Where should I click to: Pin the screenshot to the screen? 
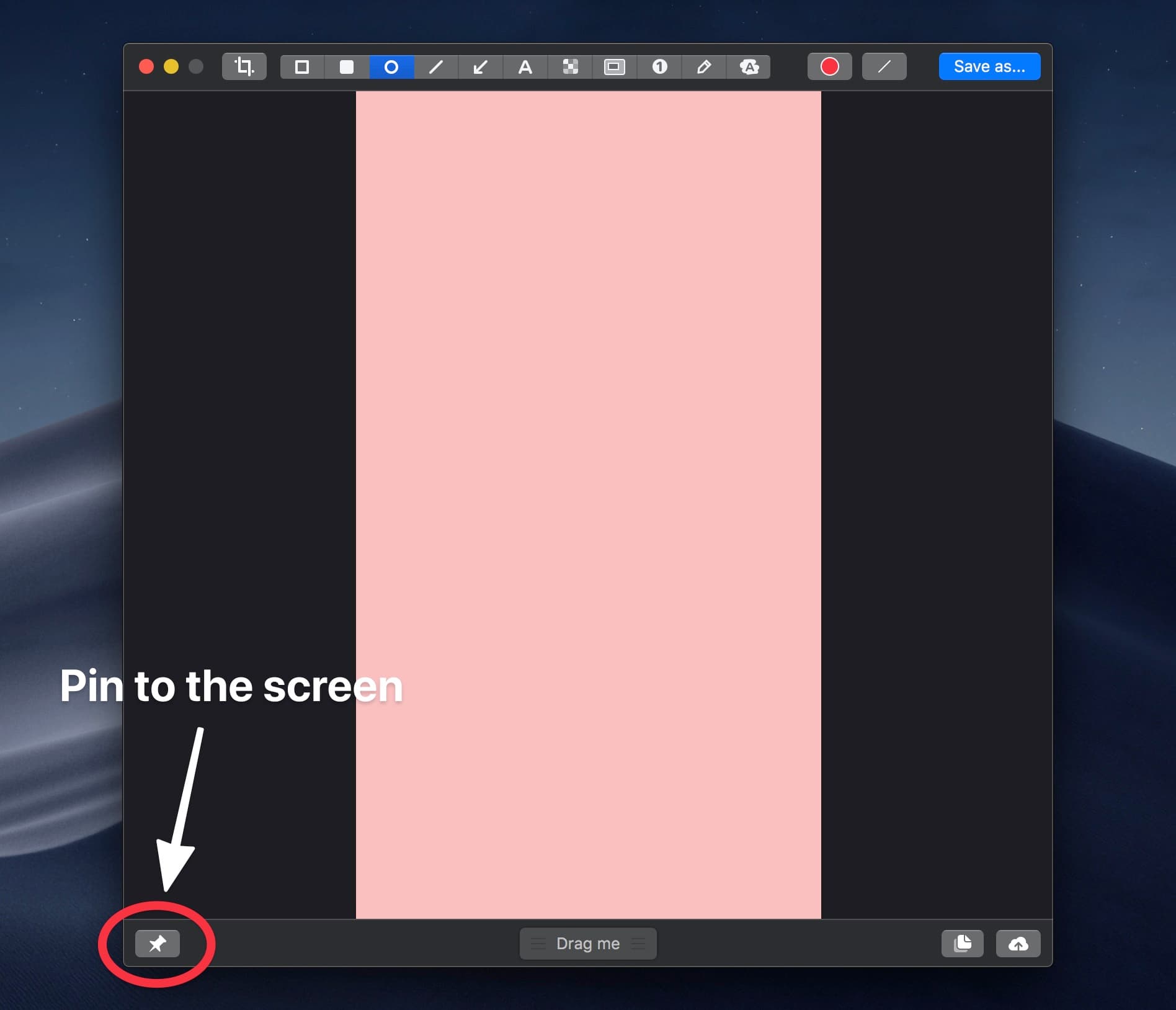point(157,944)
